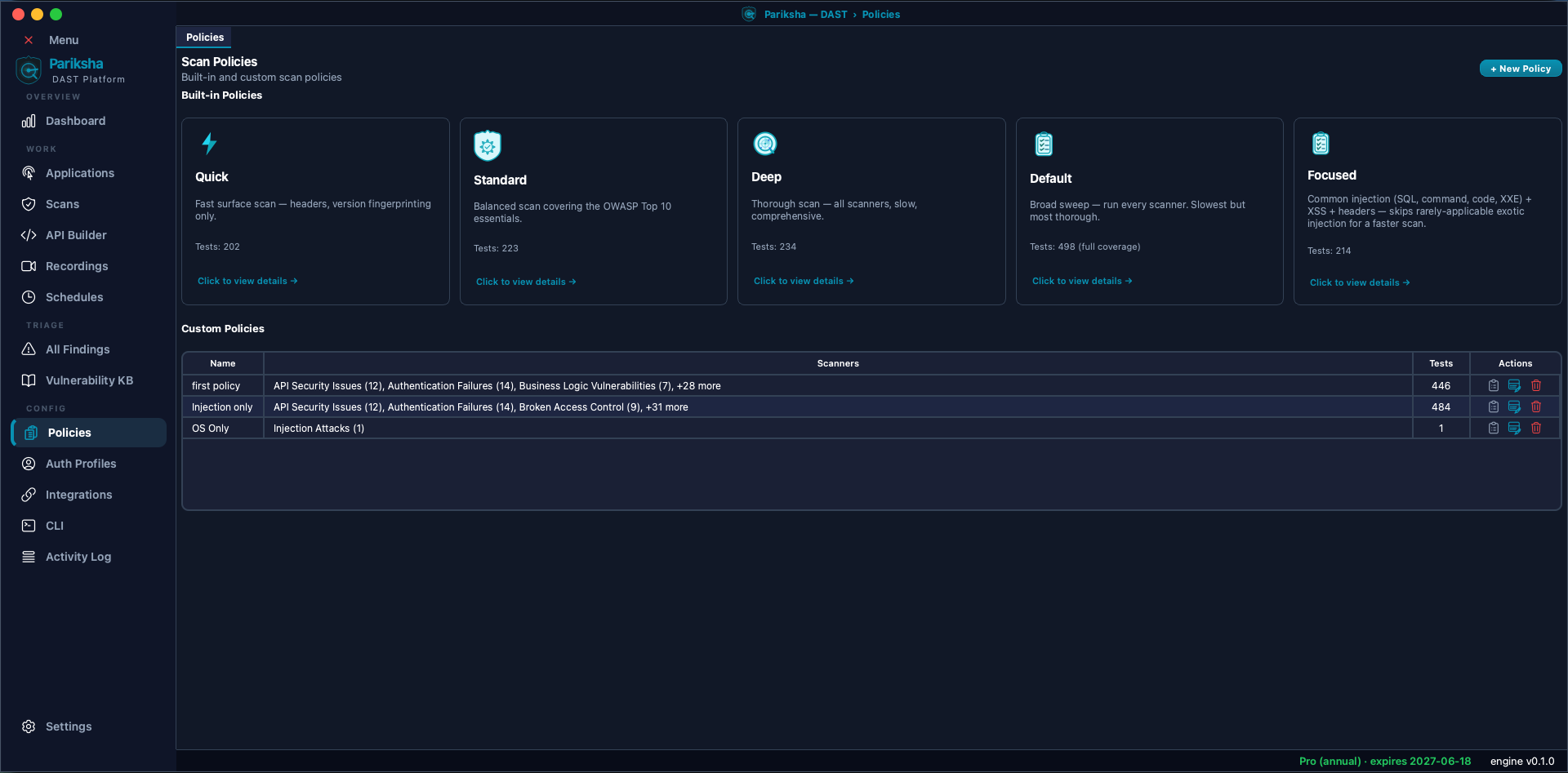
Task: Open Settings via the gear icon
Action: (29, 726)
